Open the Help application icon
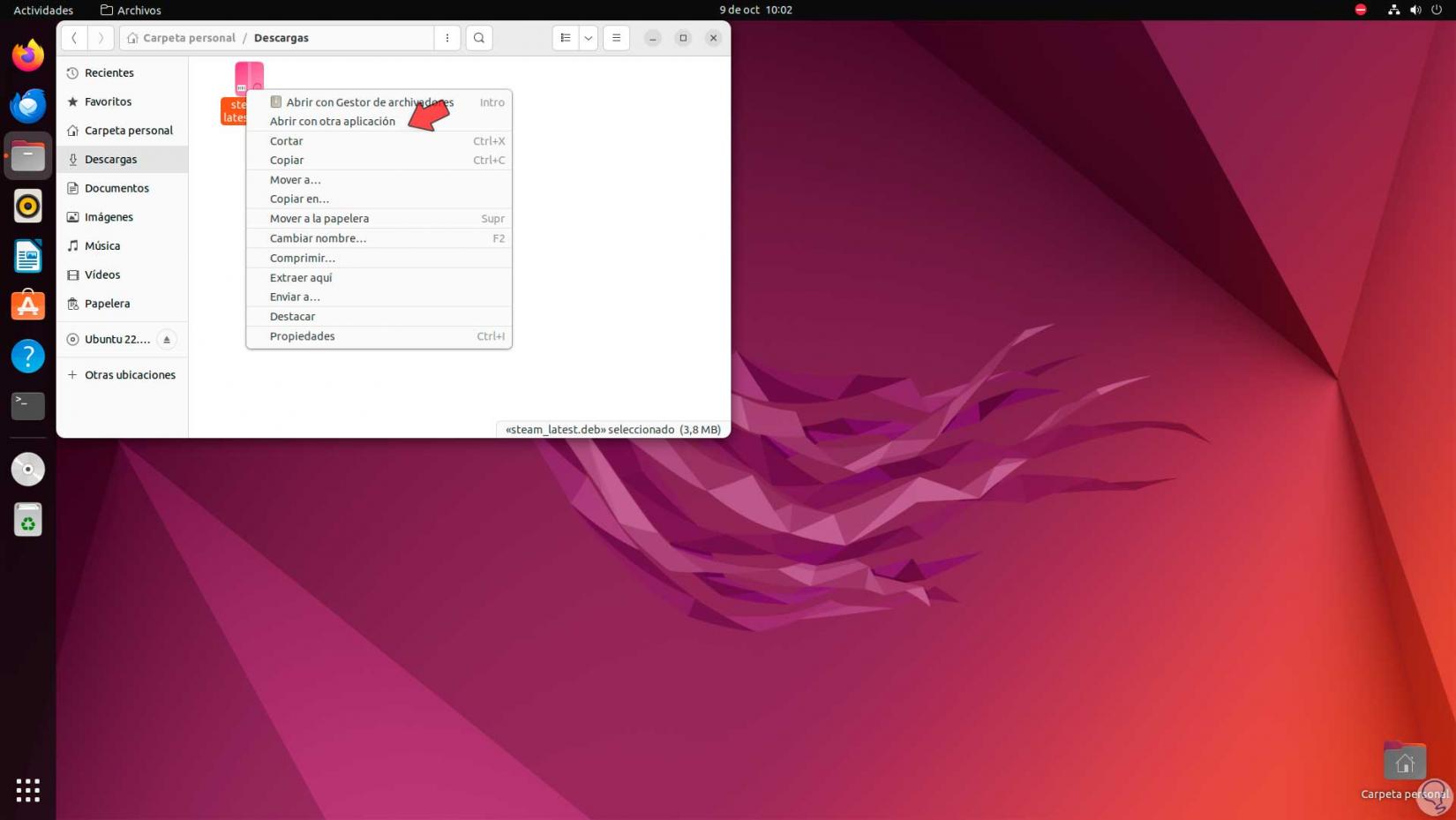Image resolution: width=1456 pixels, height=820 pixels. pos(27,356)
